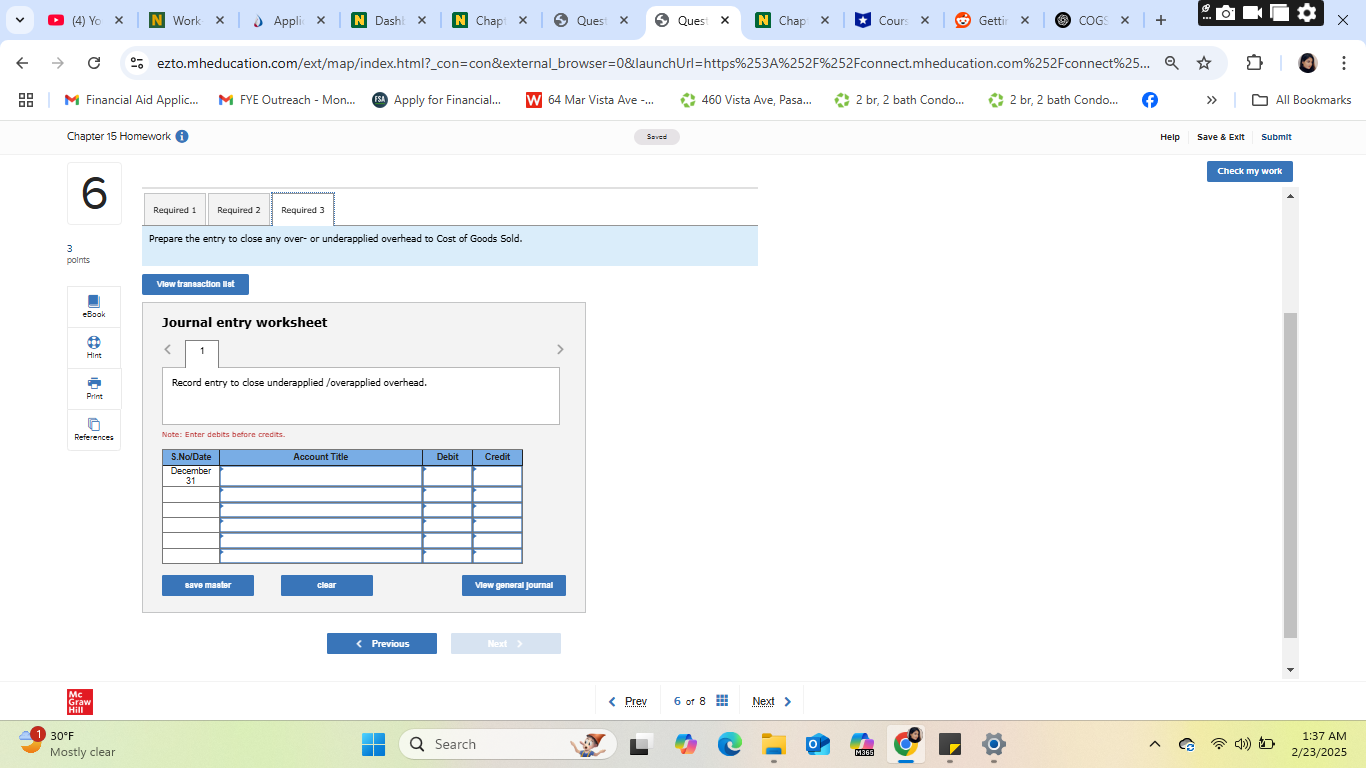Click the View transaction list button
Screen dimensions: 1366x768
195,284
